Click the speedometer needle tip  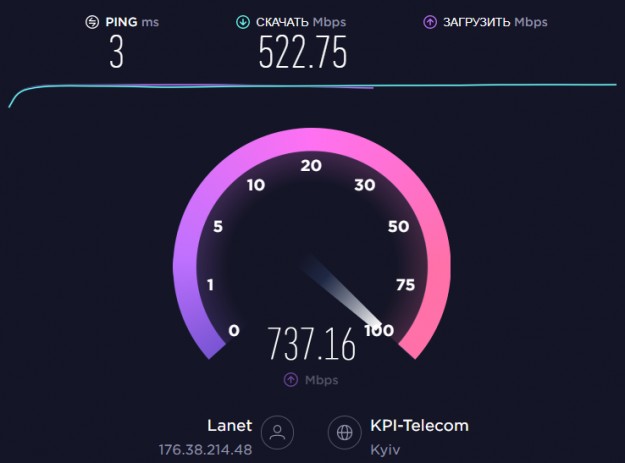pyautogui.click(x=377, y=323)
